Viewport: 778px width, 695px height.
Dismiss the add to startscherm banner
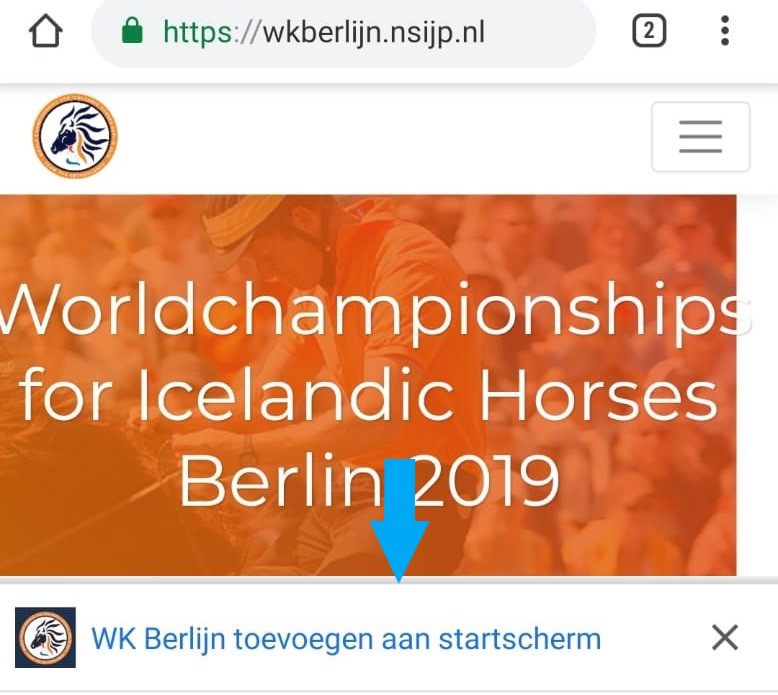click(x=725, y=637)
